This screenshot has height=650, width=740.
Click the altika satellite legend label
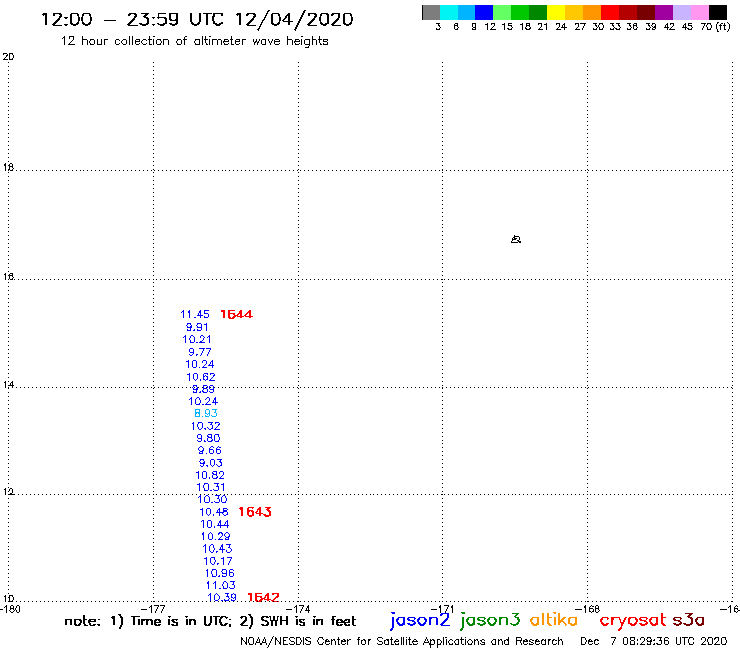click(554, 620)
